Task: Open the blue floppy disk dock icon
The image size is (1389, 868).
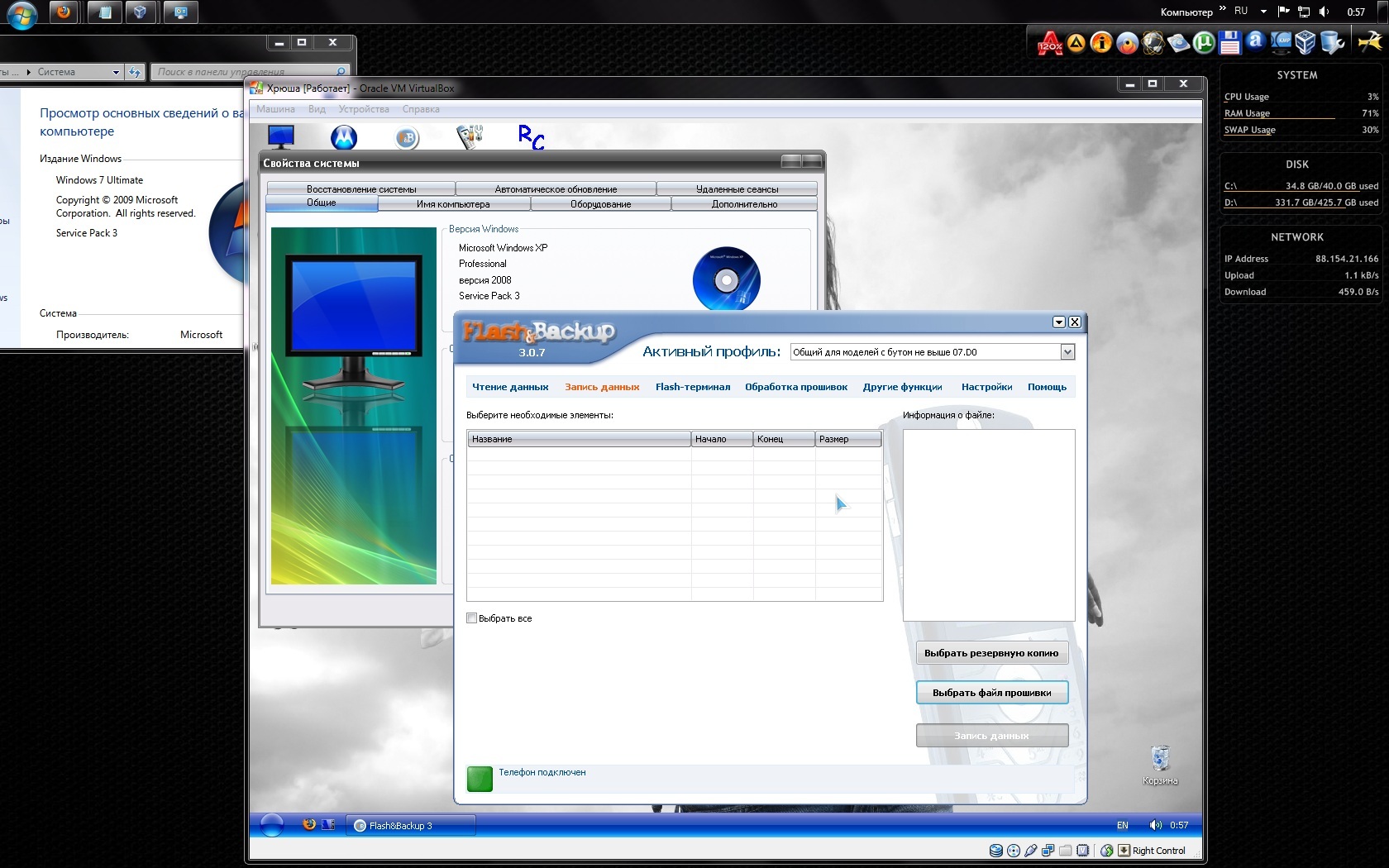Action: pyautogui.click(x=1229, y=43)
